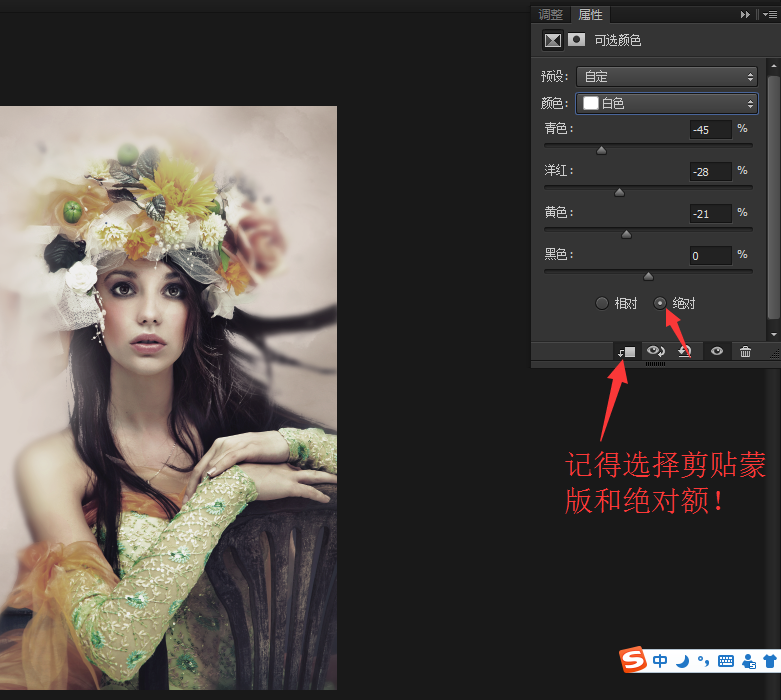
Task: Click the 青色 value field showing -45
Action: pos(711,130)
